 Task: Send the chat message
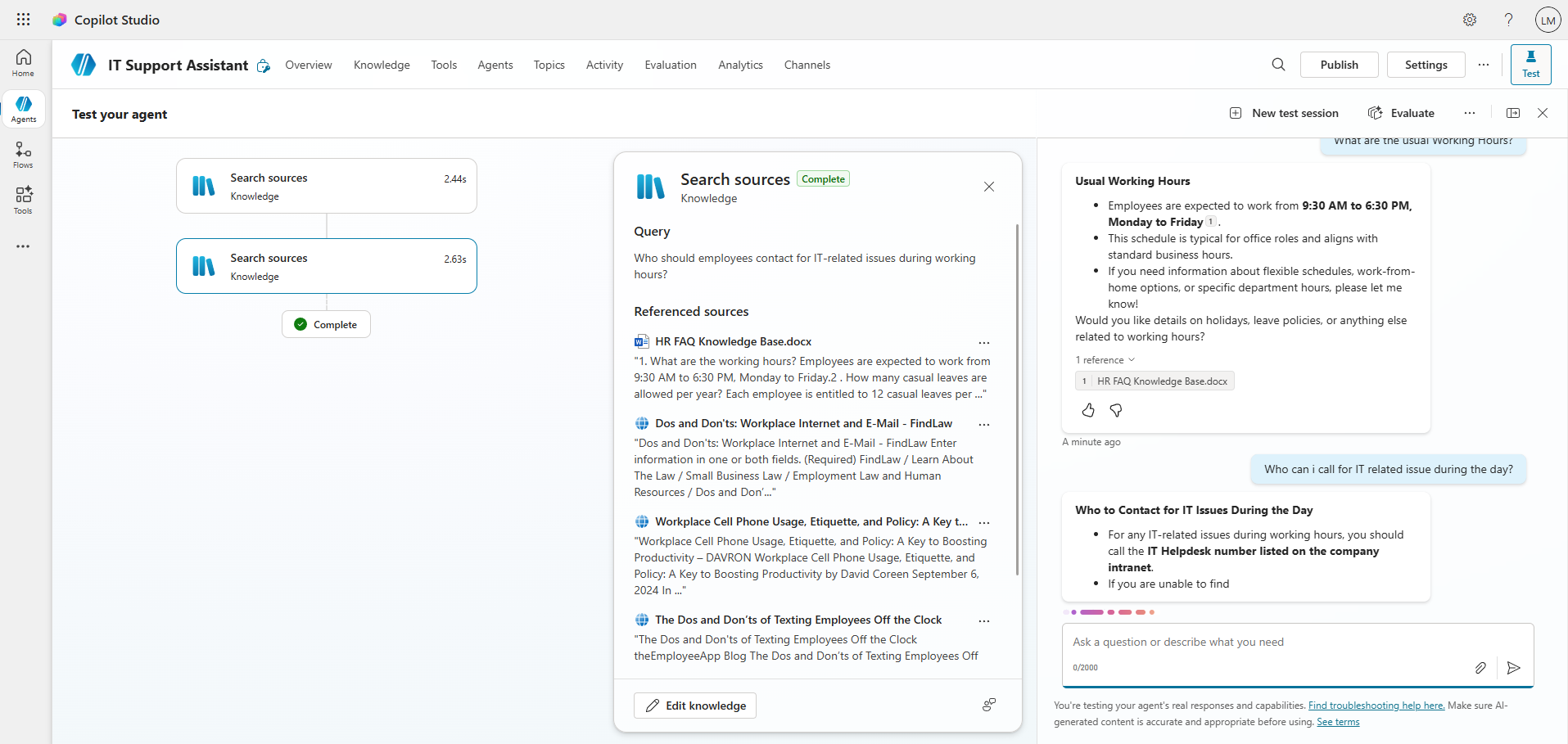click(x=1513, y=668)
